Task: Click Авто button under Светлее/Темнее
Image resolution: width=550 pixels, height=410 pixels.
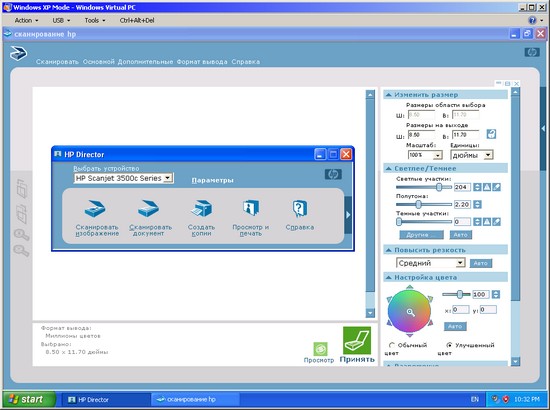Action: [x=461, y=235]
